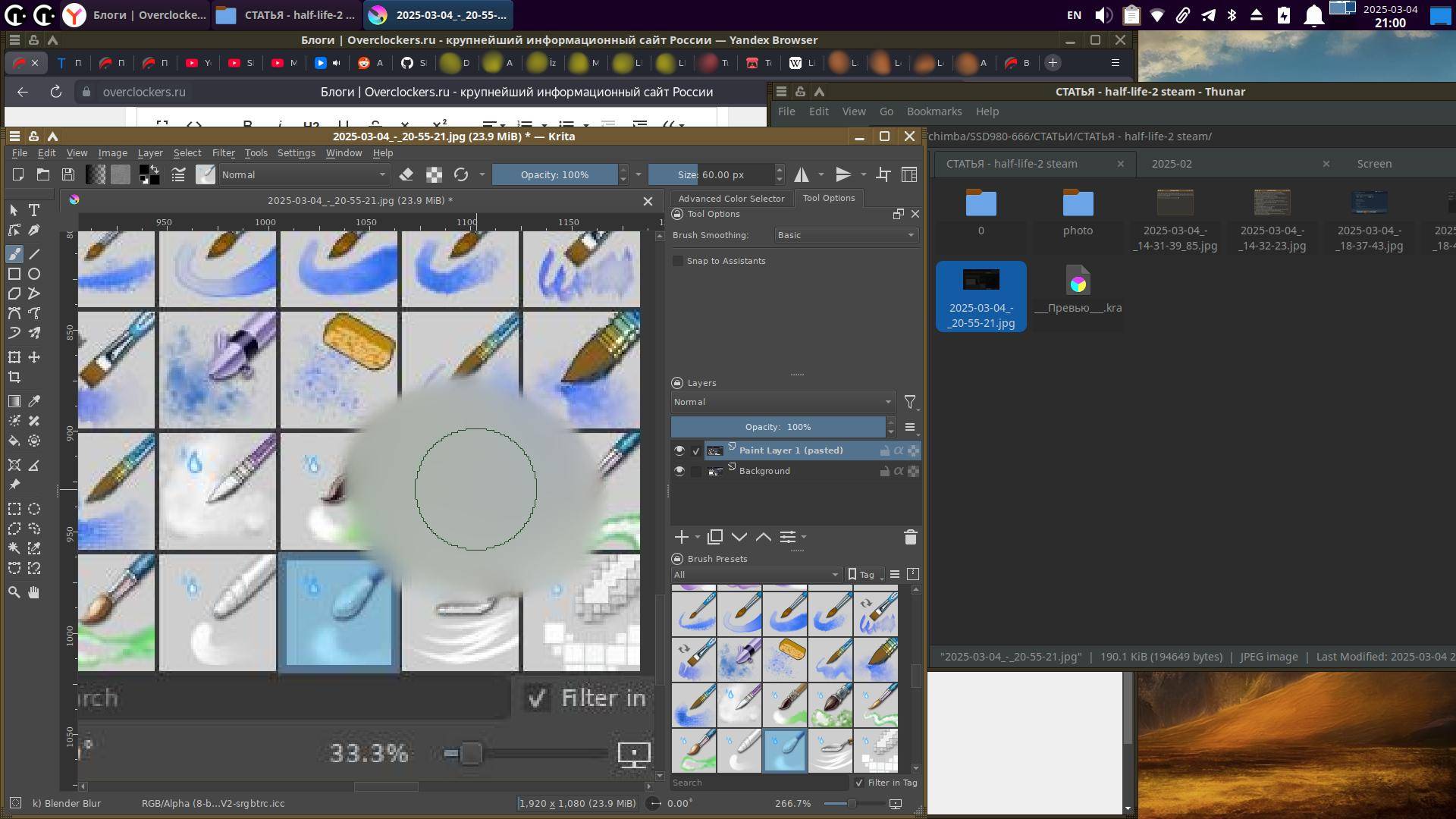The height and width of the screenshot is (819, 1456).
Task: Delete layer with trash icon
Action: pos(910,537)
